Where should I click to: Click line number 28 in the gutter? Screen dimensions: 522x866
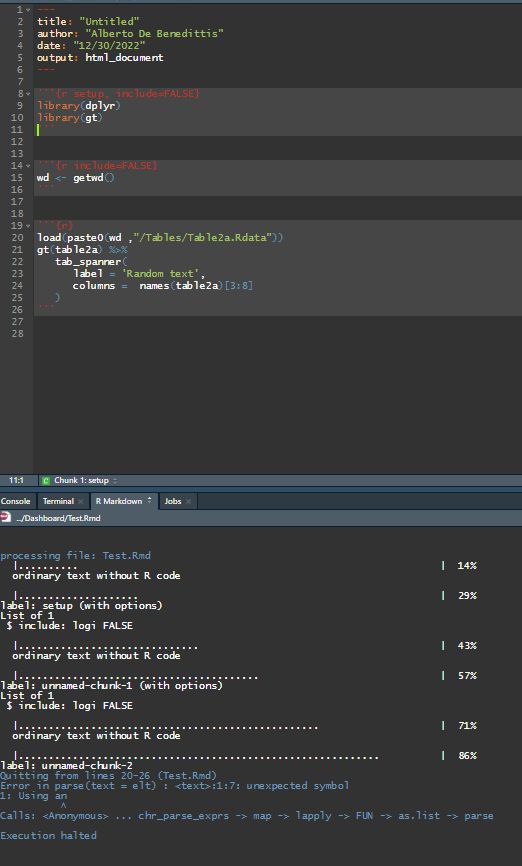[18, 334]
